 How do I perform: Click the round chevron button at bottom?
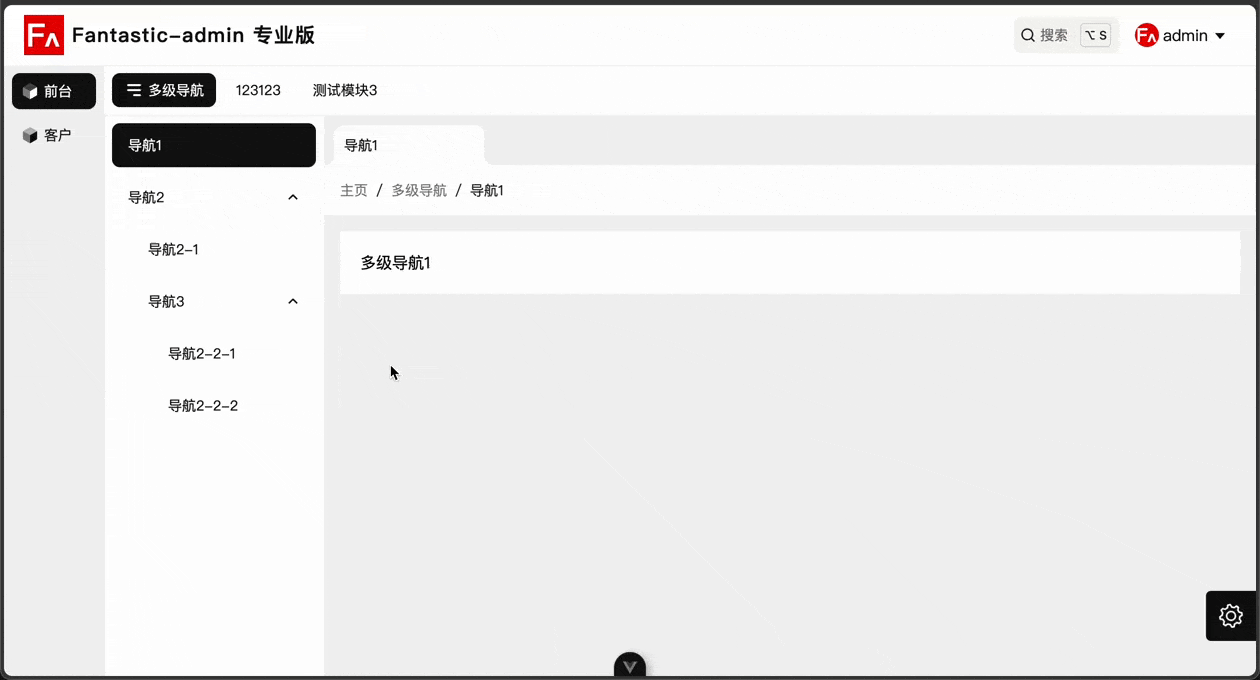pos(630,666)
